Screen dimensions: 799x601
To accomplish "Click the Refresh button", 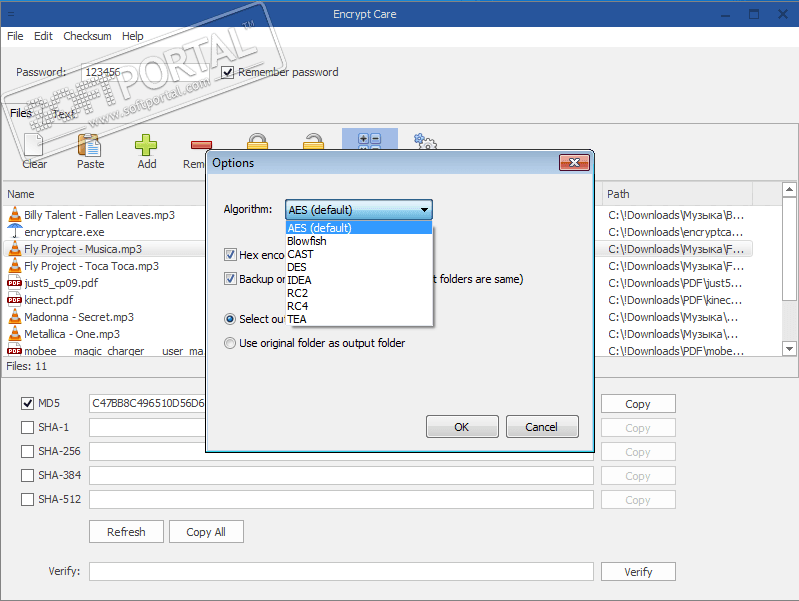I will tap(126, 532).
